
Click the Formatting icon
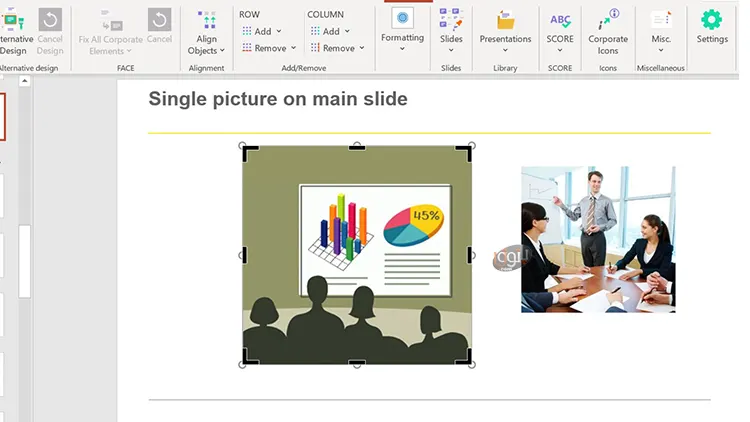pyautogui.click(x=402, y=19)
